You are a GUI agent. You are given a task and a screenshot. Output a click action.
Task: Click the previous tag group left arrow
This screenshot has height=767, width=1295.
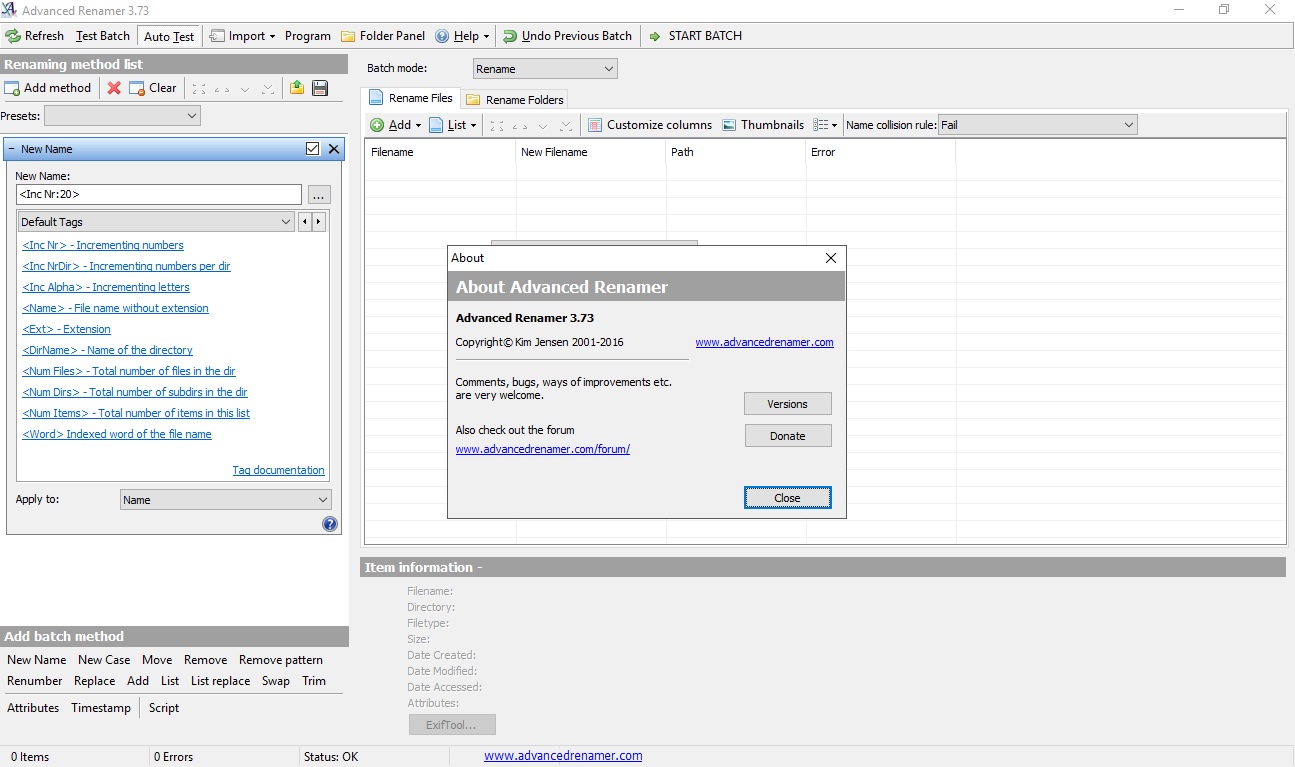(x=305, y=222)
